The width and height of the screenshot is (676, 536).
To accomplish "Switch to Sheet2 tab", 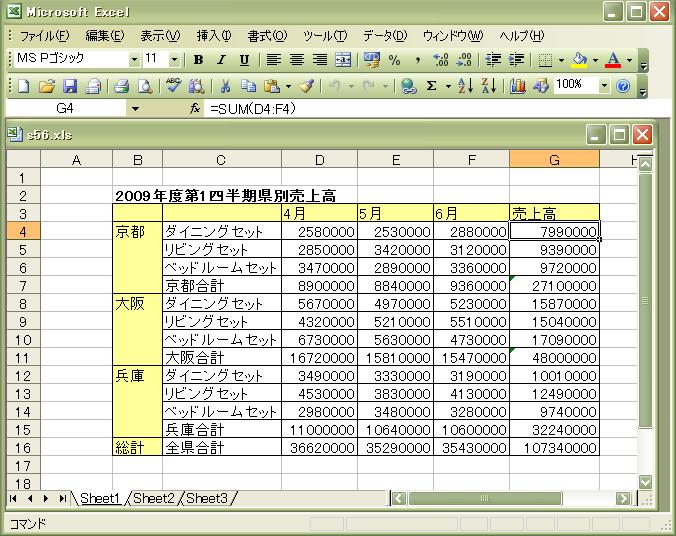I will [x=154, y=498].
